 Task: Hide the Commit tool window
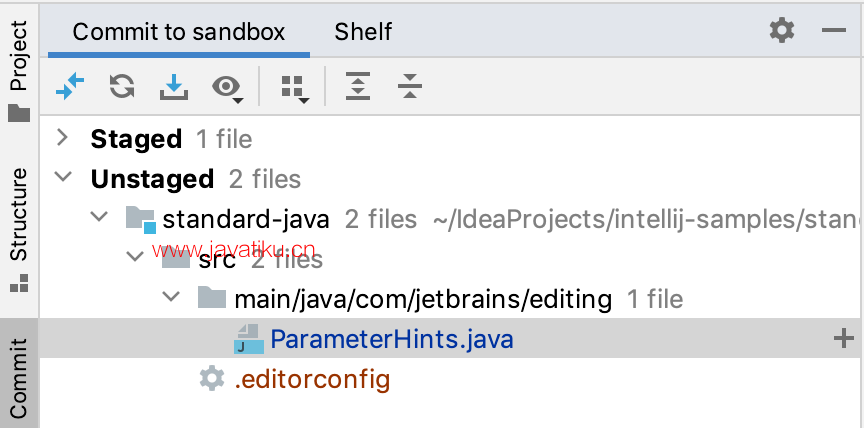pyautogui.click(x=833, y=30)
